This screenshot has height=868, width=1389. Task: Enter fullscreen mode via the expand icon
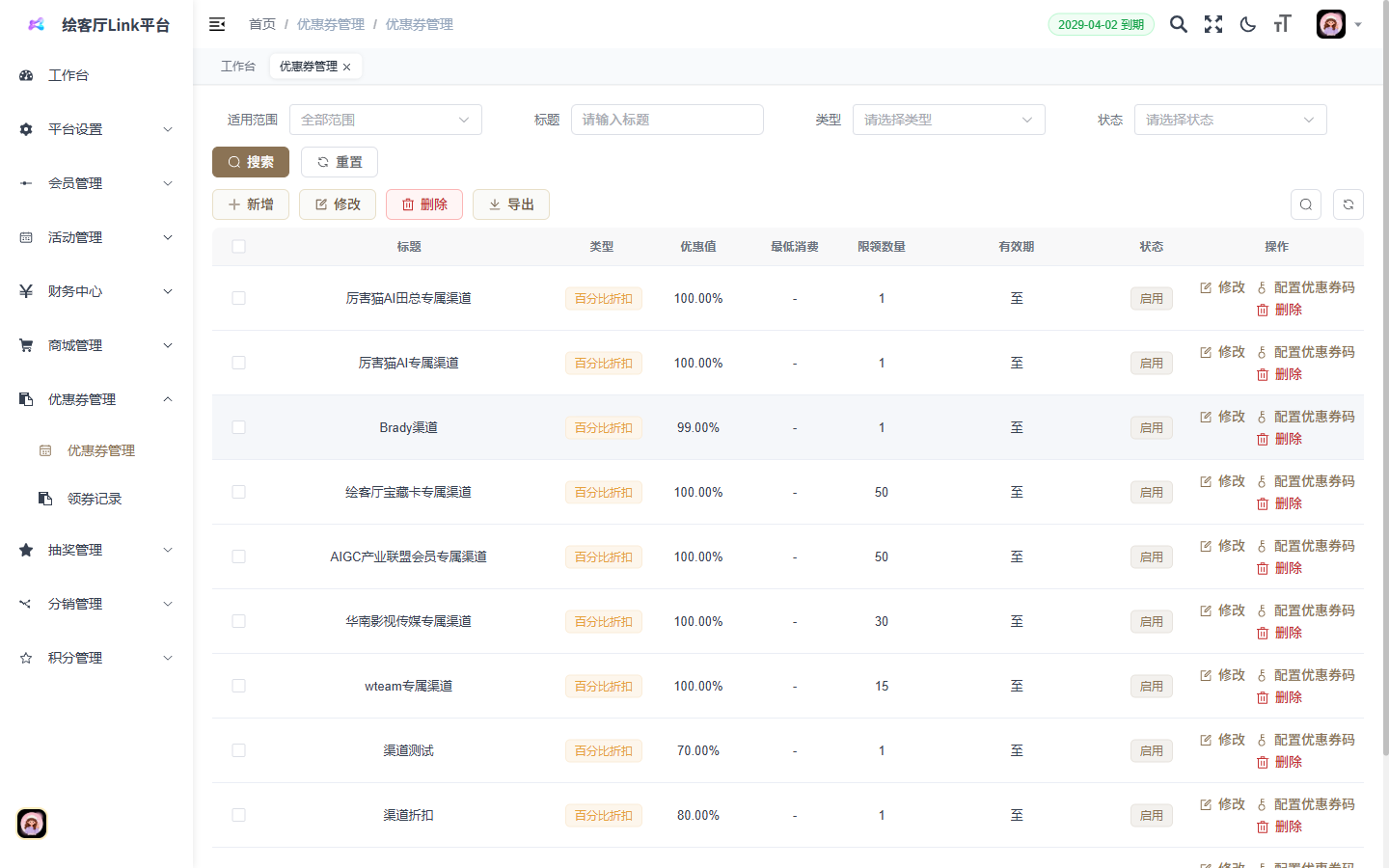click(1212, 24)
